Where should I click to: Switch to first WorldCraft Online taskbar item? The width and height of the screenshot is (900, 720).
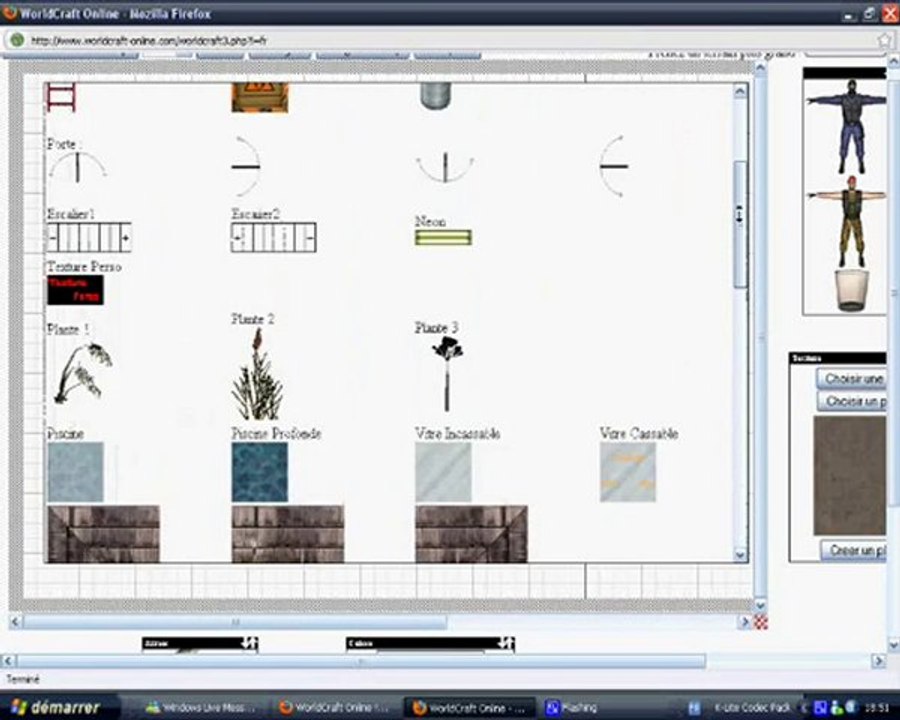tap(335, 707)
